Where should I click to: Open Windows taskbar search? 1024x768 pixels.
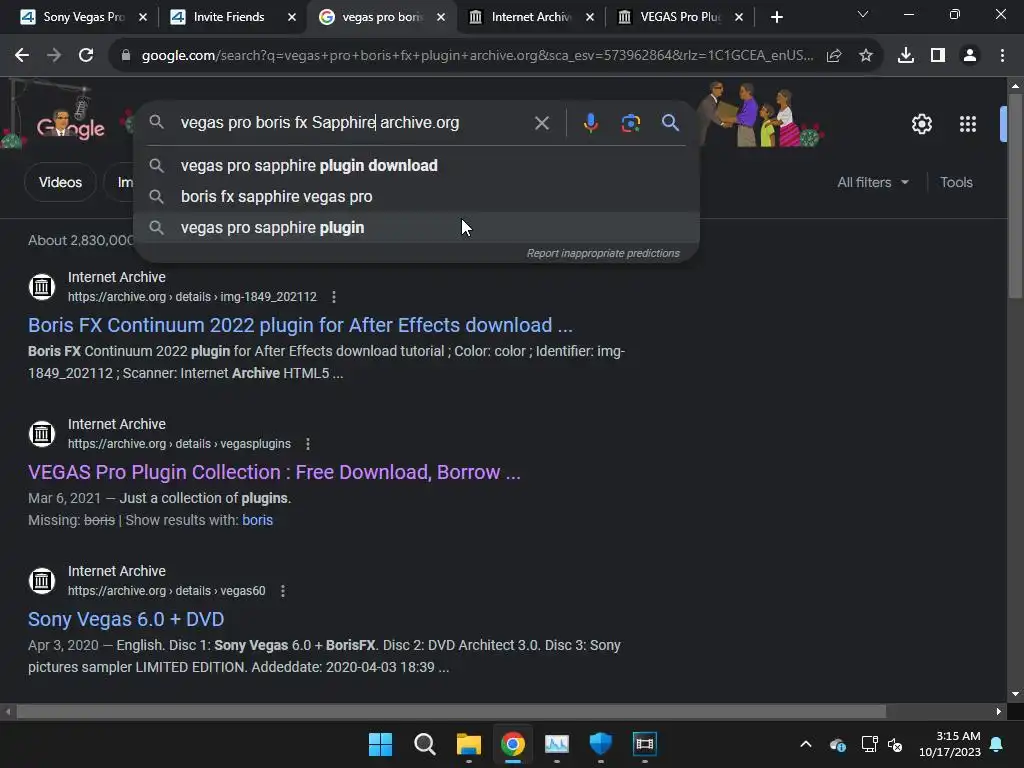click(424, 744)
